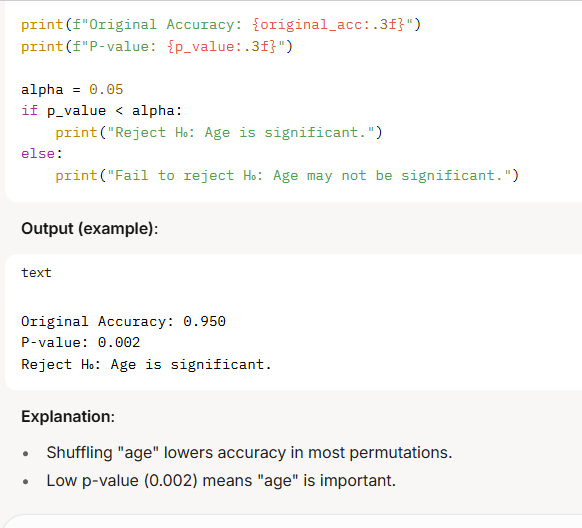Click the print P-value f-string code line
Screen dimensions: 582x528
pyautogui.click(x=157, y=46)
